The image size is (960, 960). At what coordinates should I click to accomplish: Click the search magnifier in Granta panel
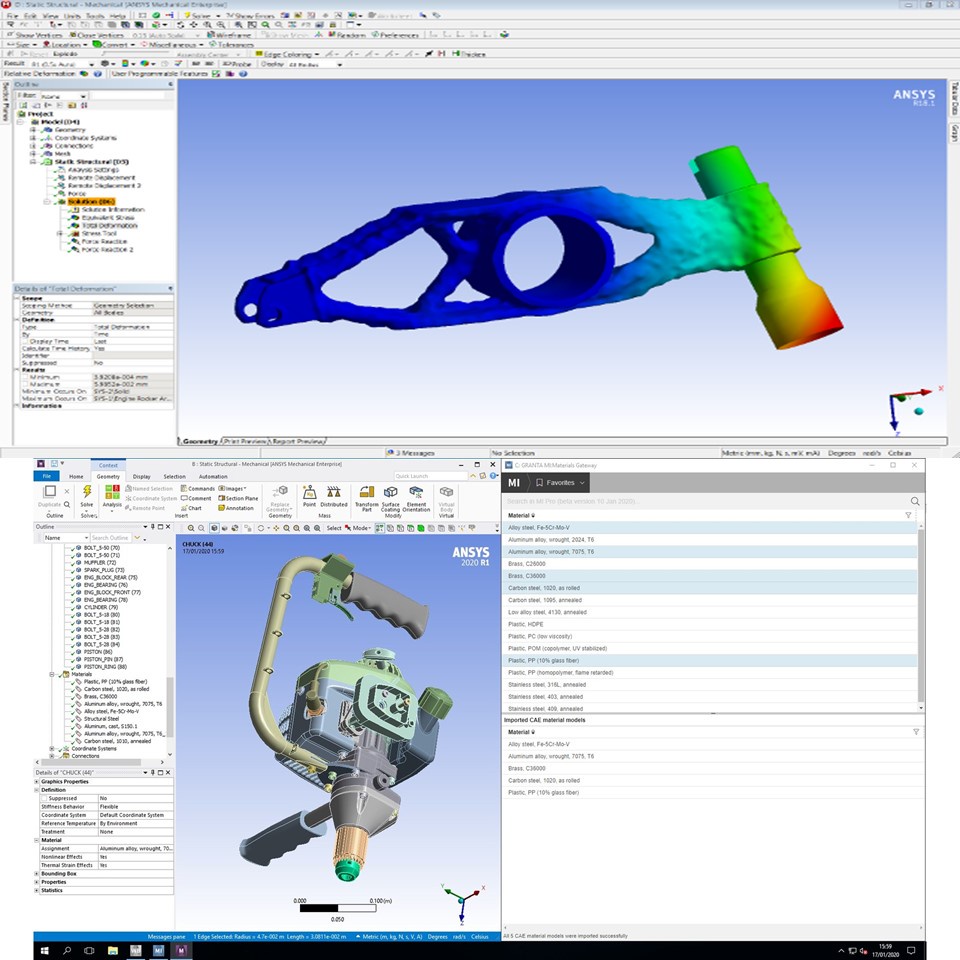pyautogui.click(x=914, y=501)
